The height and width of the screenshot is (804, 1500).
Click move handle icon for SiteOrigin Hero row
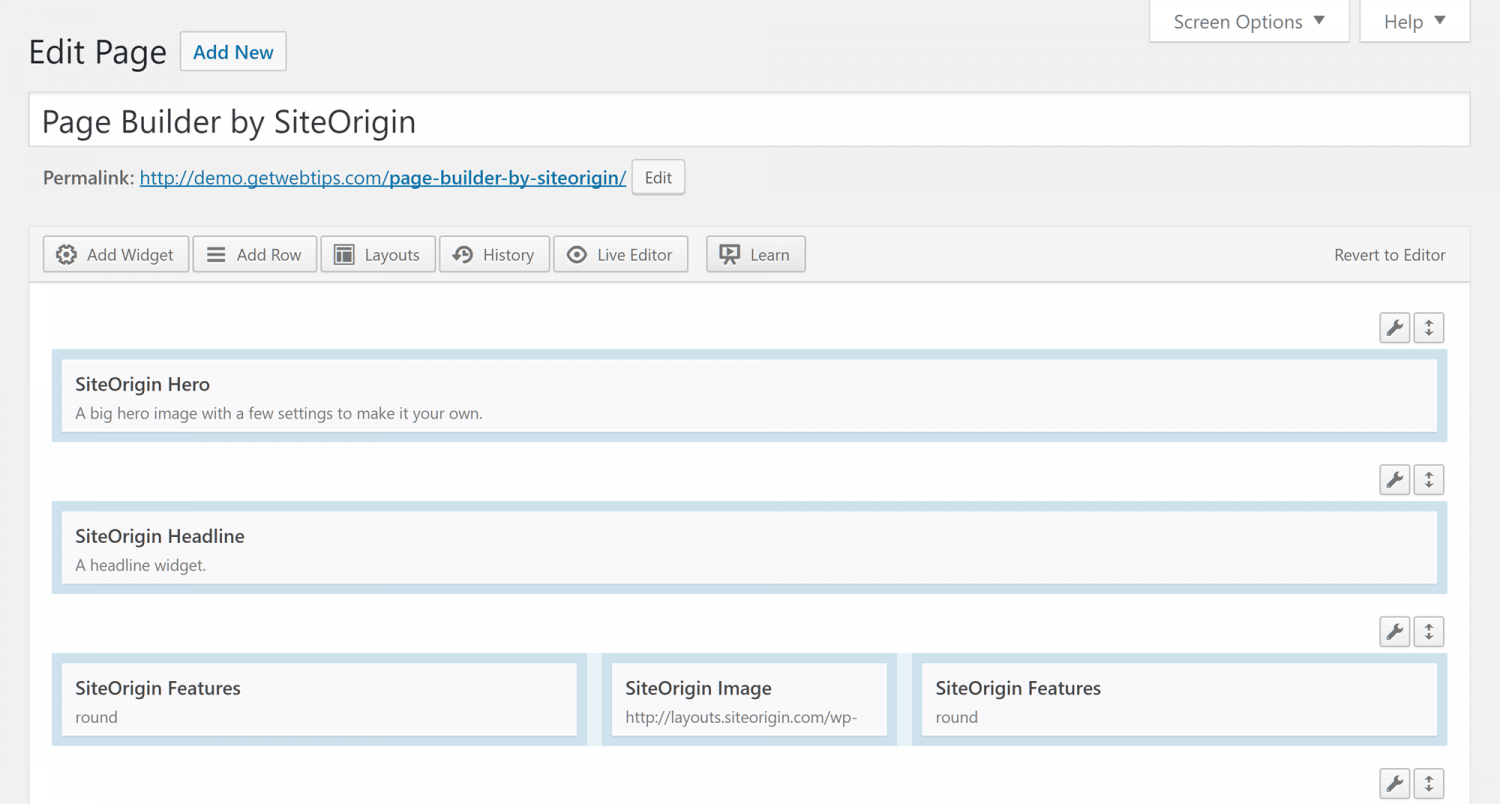click(1429, 328)
